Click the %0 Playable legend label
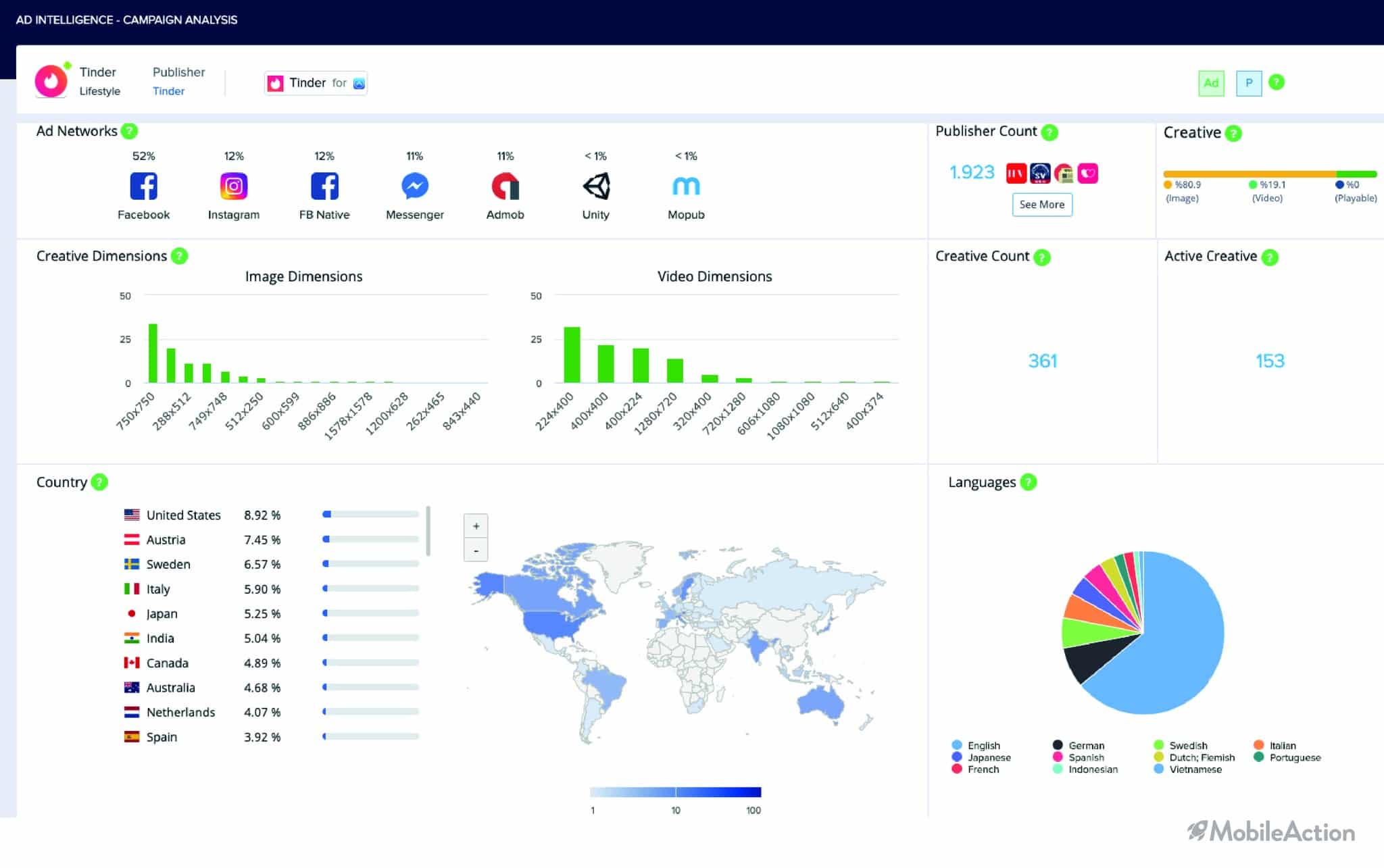This screenshot has height=868, width=1384. click(x=1355, y=190)
